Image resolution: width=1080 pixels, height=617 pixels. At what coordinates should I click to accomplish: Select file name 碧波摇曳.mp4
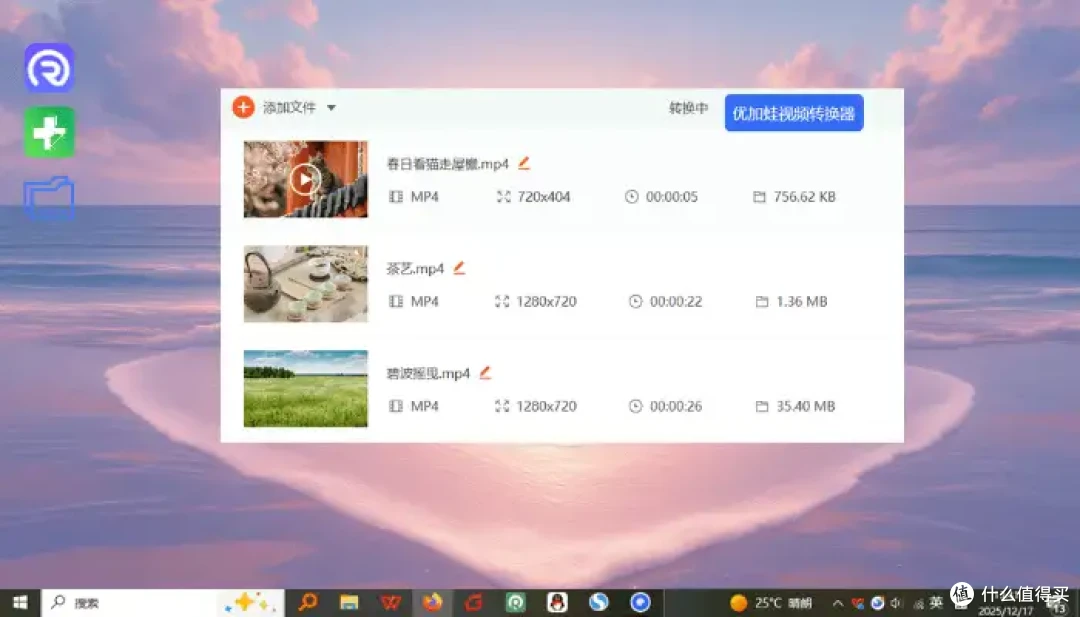click(428, 373)
